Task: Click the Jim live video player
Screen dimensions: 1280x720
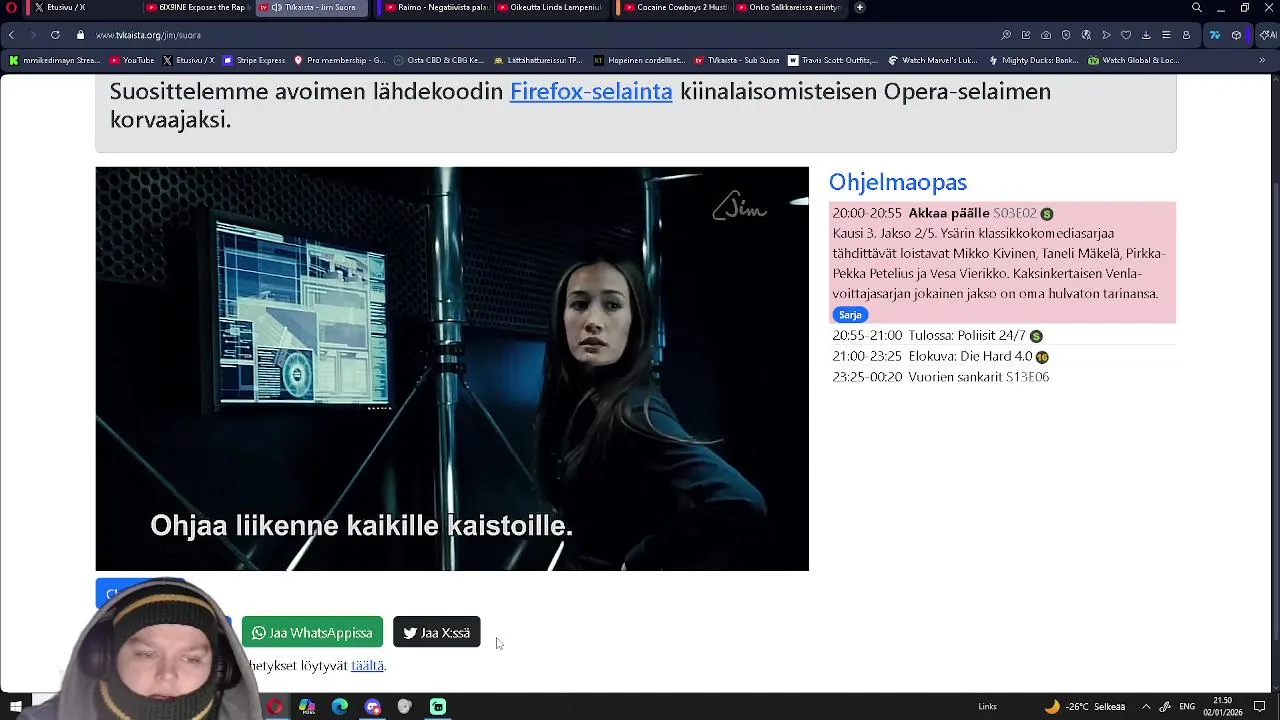Action: pyautogui.click(x=452, y=369)
